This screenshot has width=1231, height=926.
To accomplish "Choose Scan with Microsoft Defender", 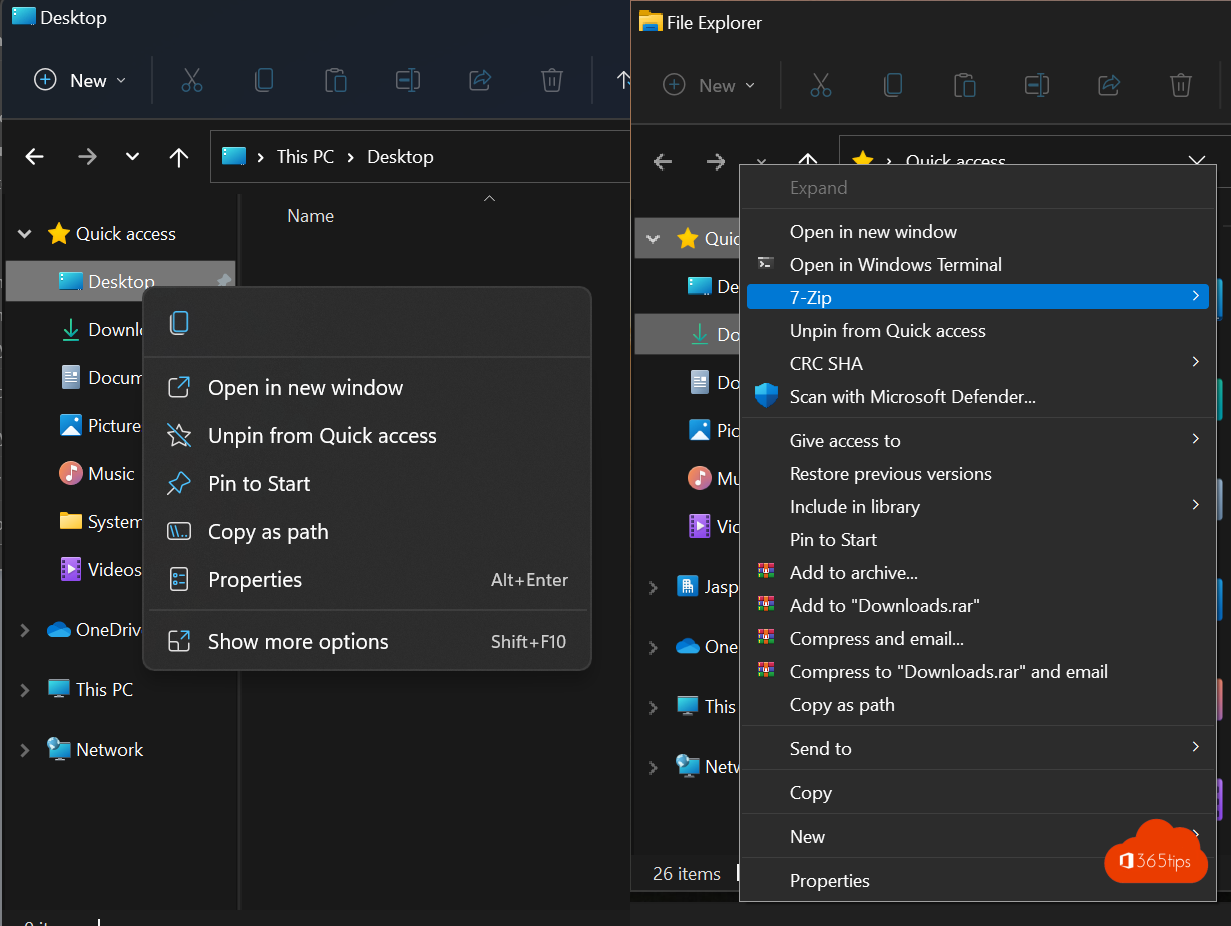I will pos(912,397).
